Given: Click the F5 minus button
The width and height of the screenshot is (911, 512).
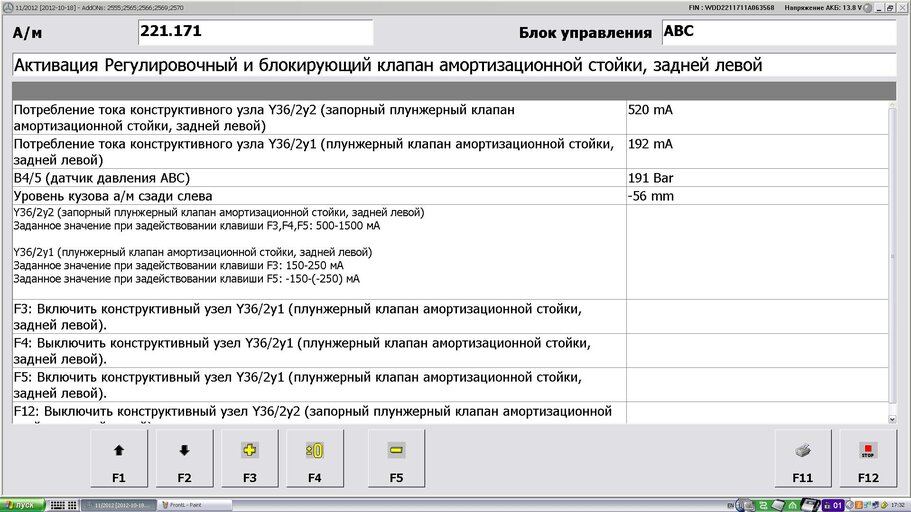Looking at the screenshot, I should pyautogui.click(x=396, y=459).
